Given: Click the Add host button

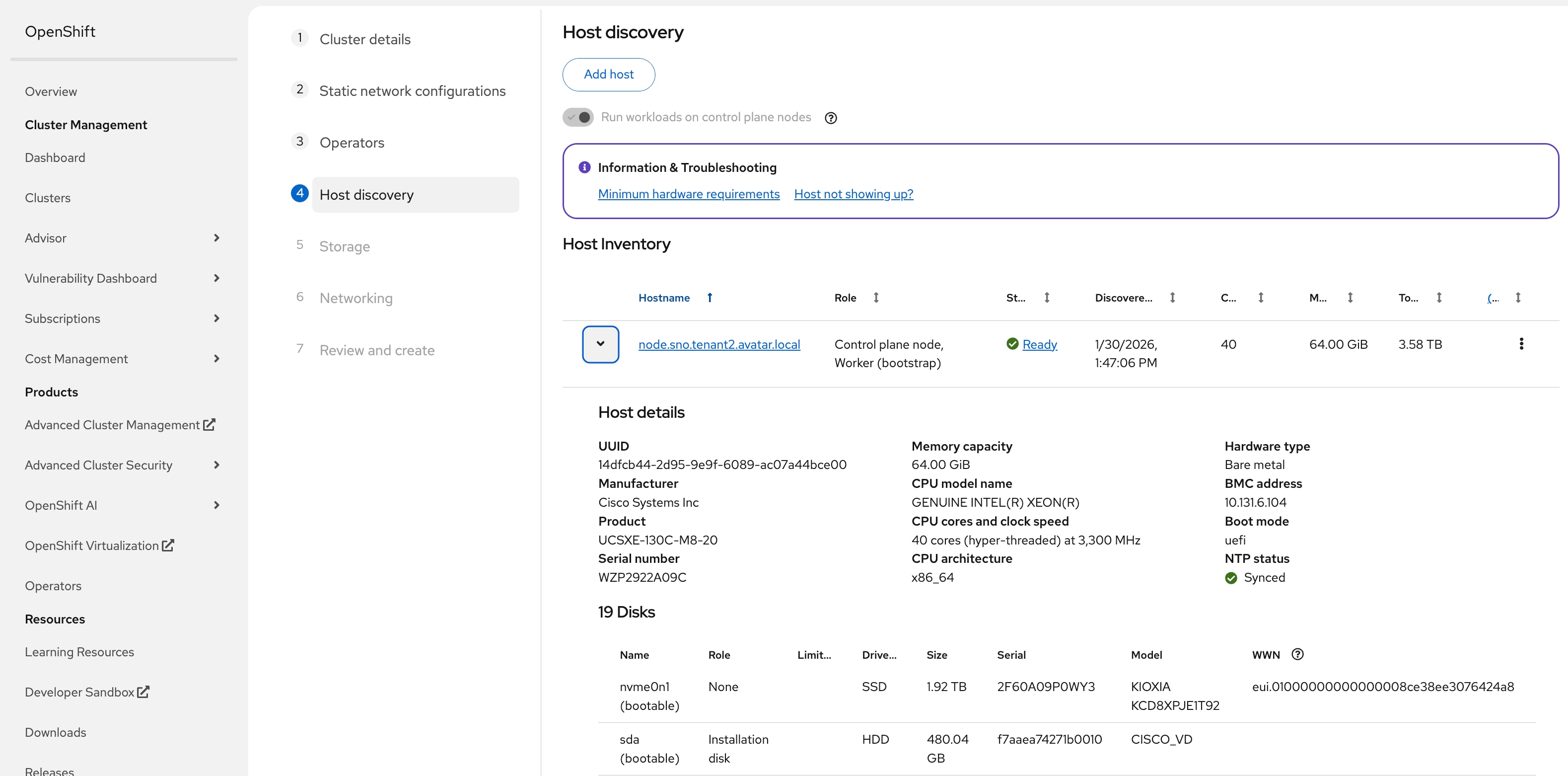Looking at the screenshot, I should tap(608, 75).
